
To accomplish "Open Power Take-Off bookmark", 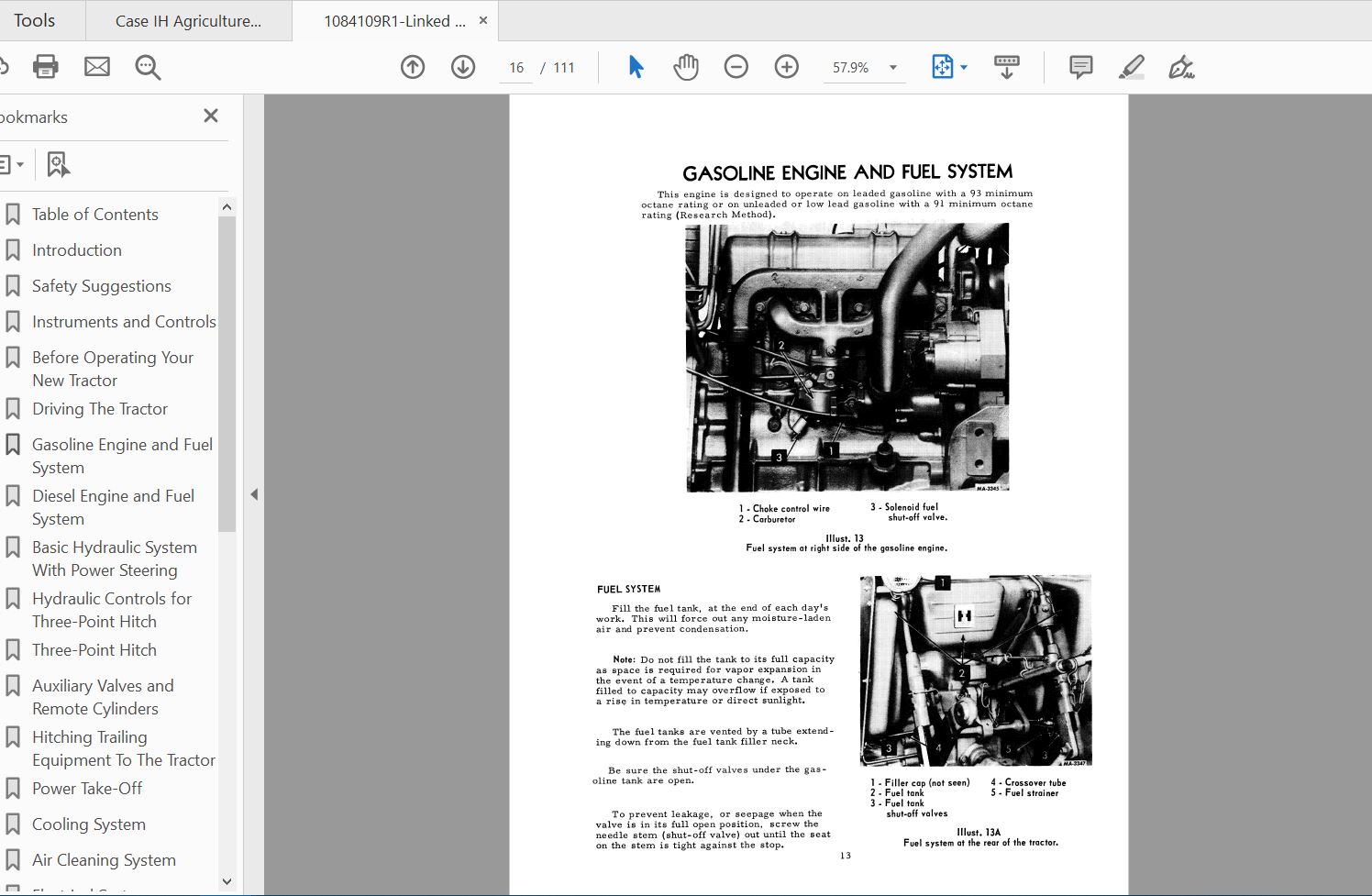I will pyautogui.click(x=87, y=788).
